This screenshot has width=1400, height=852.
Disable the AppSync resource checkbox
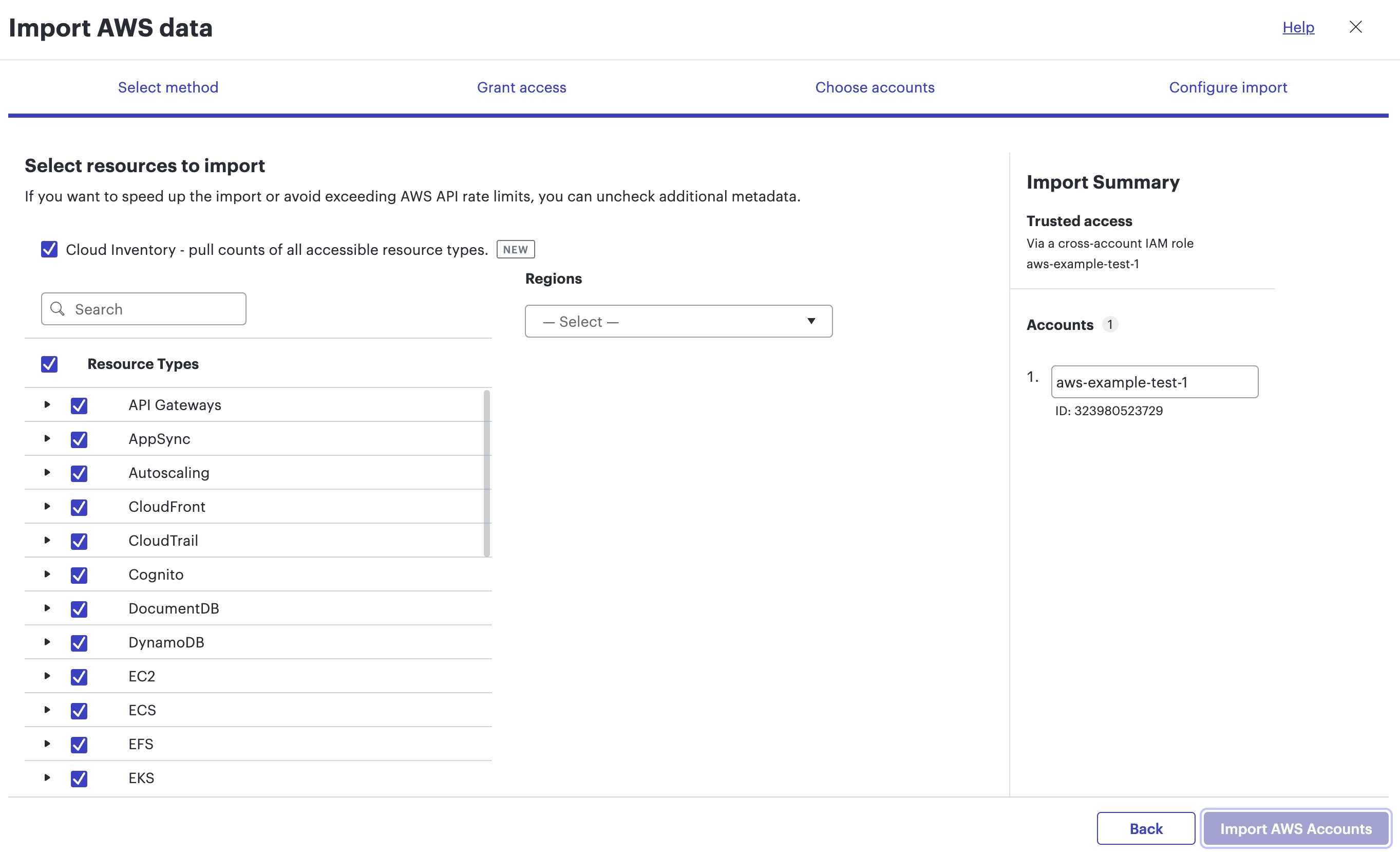pos(80,439)
